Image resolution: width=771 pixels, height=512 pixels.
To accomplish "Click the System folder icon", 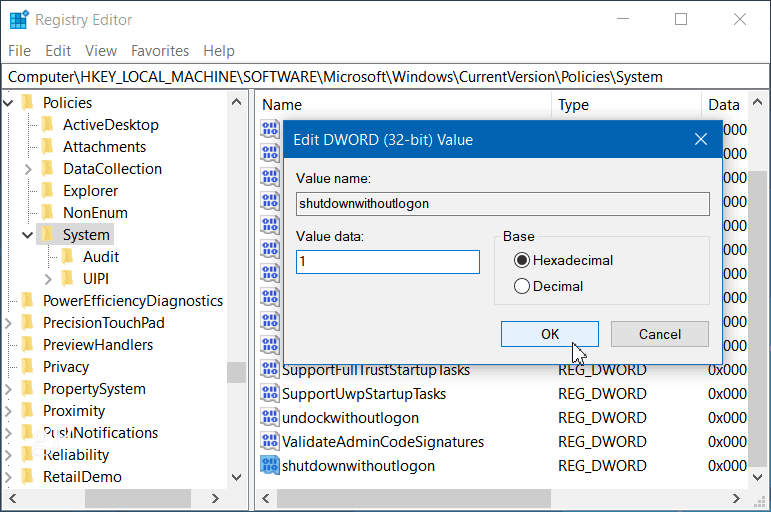I will (48, 235).
